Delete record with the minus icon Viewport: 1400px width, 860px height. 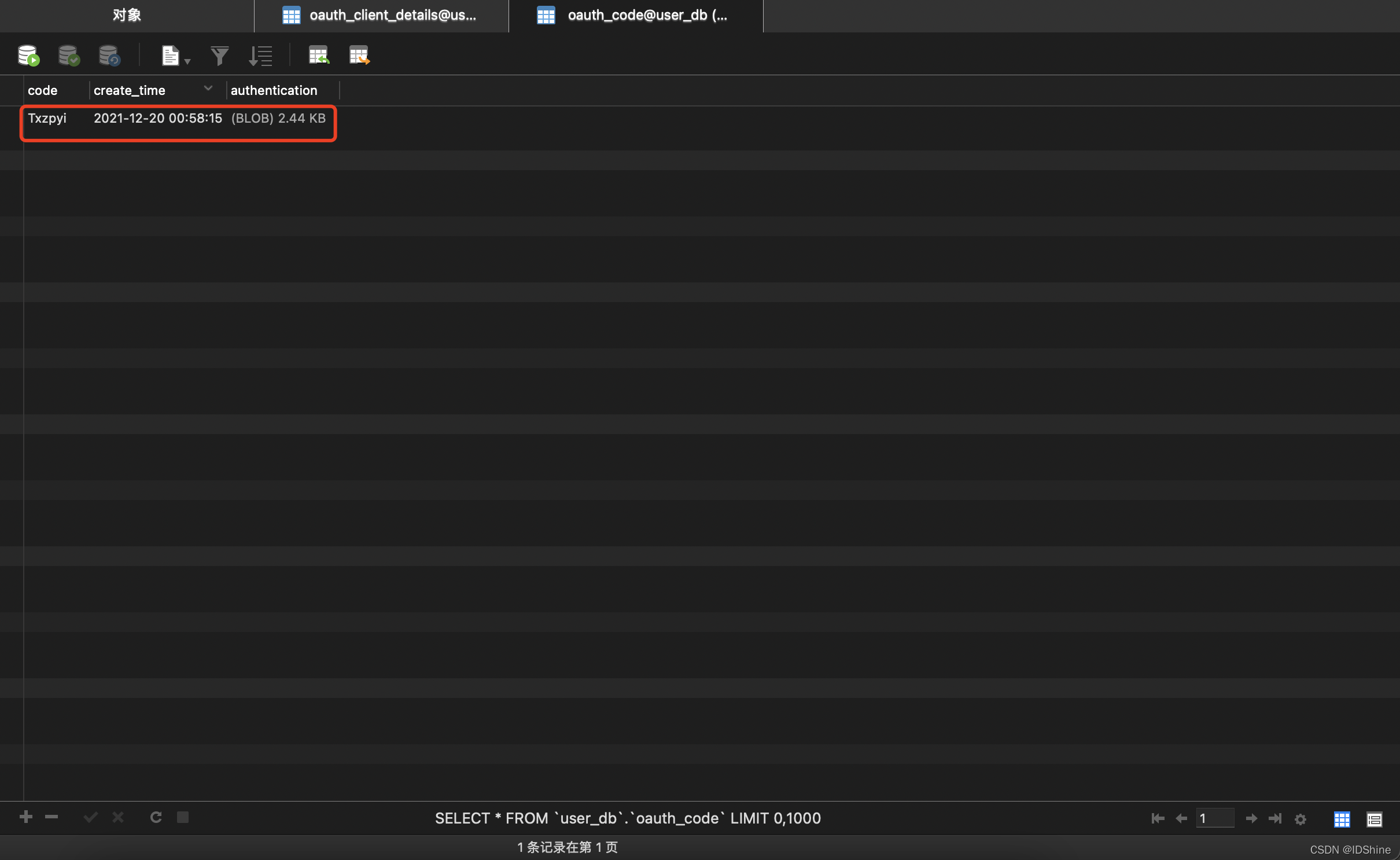pyautogui.click(x=51, y=817)
